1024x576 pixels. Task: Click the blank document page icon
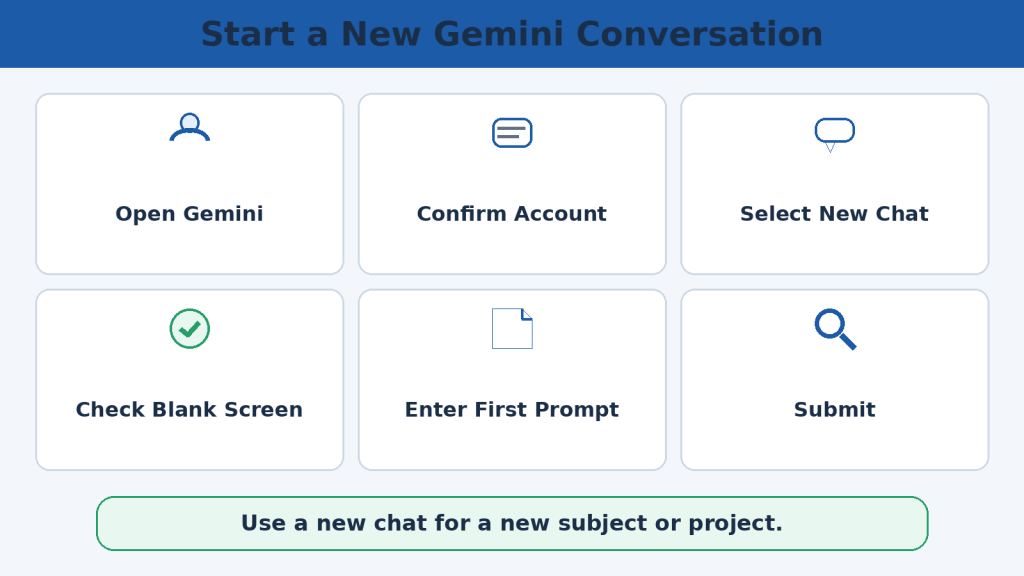512,328
